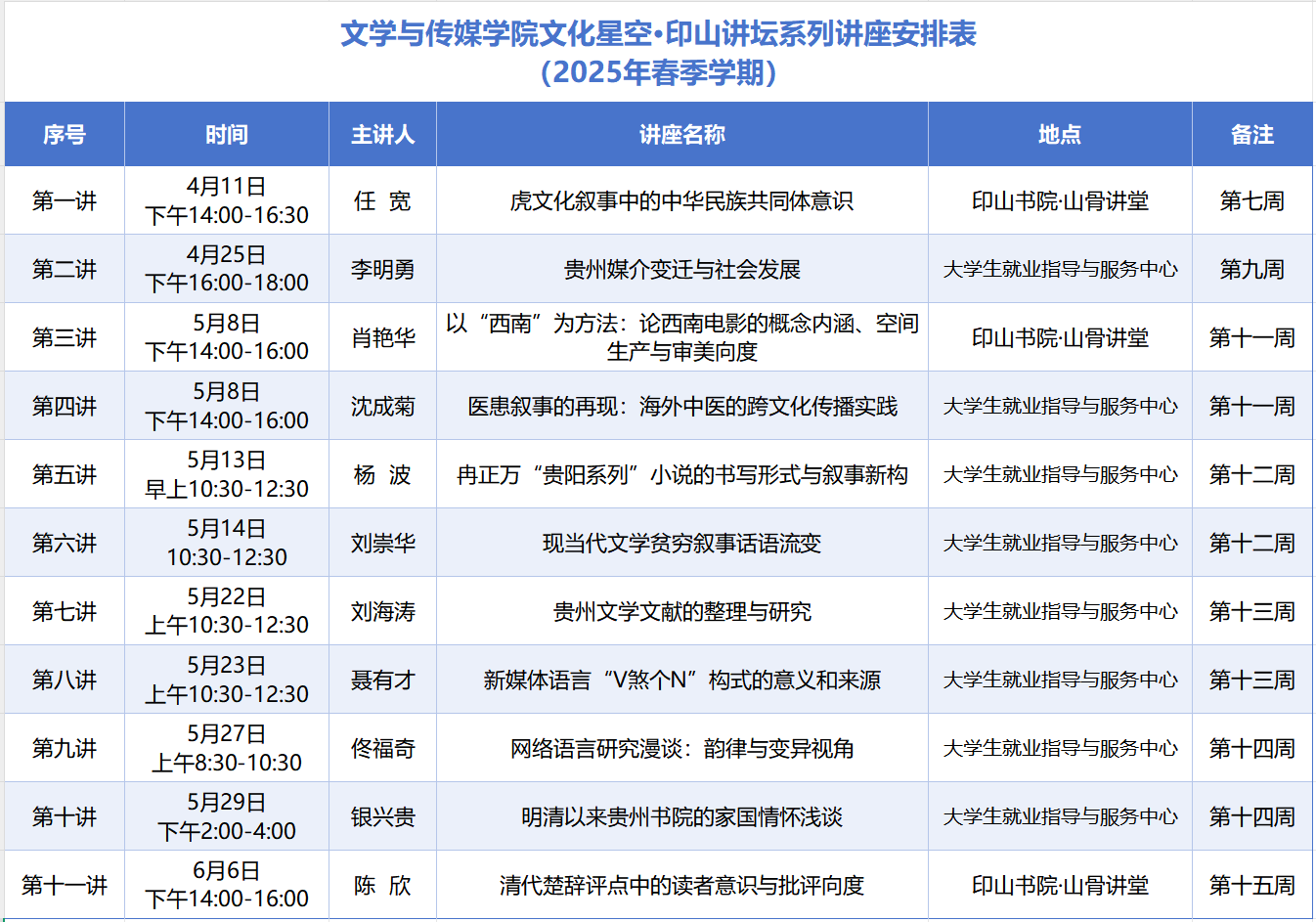Select the 4月25日 下午16:00-18:00 time cell

(x=226, y=269)
